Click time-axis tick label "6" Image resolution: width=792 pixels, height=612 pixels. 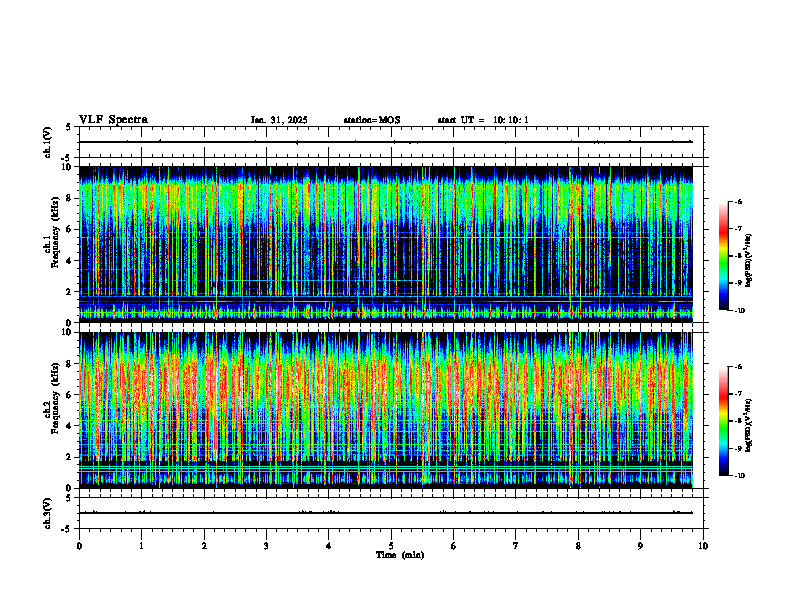click(454, 546)
